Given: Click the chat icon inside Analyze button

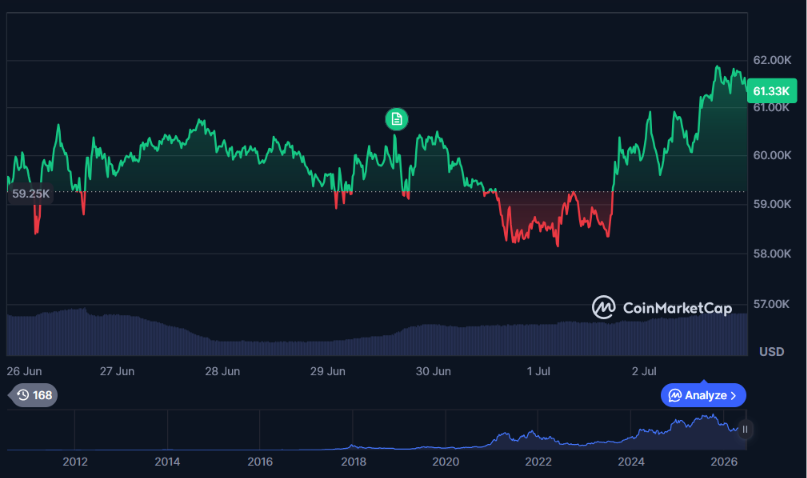Looking at the screenshot, I should click(x=675, y=395).
